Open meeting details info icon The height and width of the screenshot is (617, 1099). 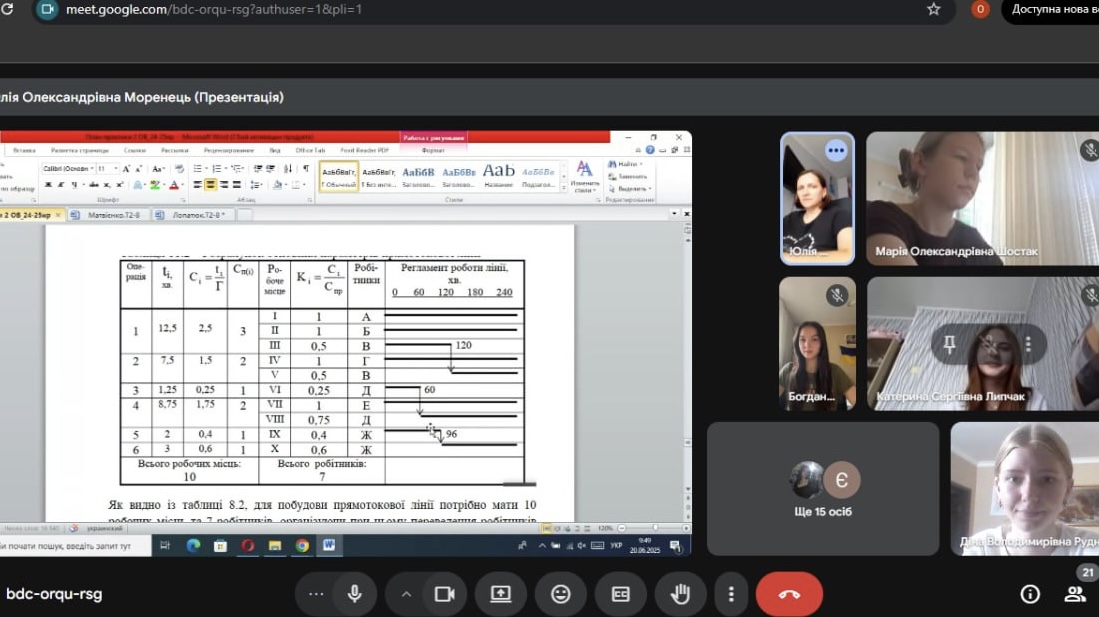pyautogui.click(x=1030, y=594)
